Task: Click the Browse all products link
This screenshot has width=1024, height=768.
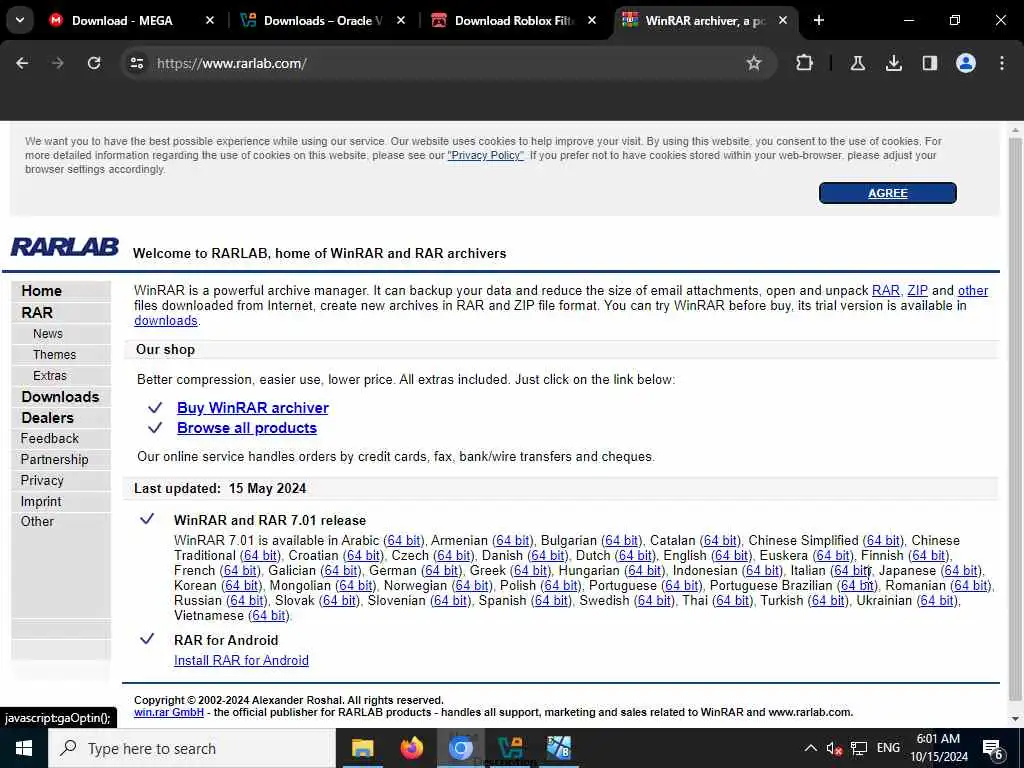Action: point(247,428)
